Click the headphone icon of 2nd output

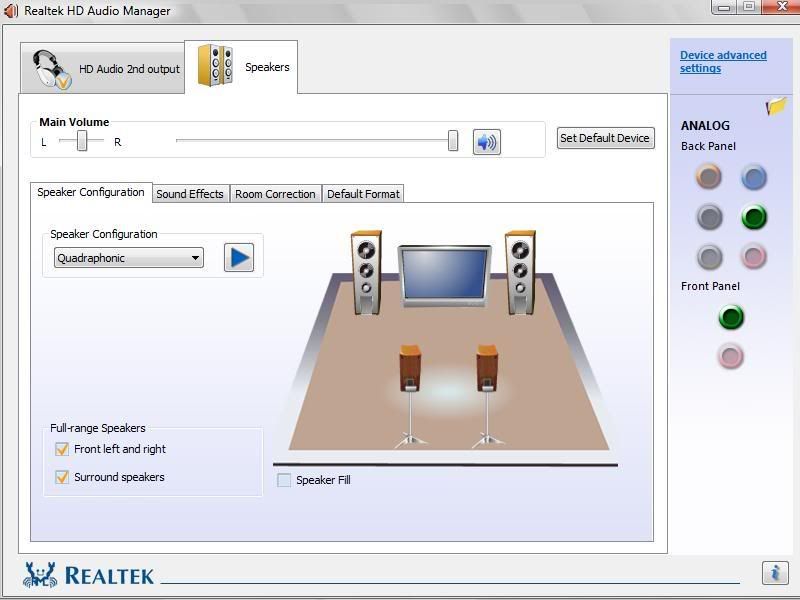pos(51,69)
